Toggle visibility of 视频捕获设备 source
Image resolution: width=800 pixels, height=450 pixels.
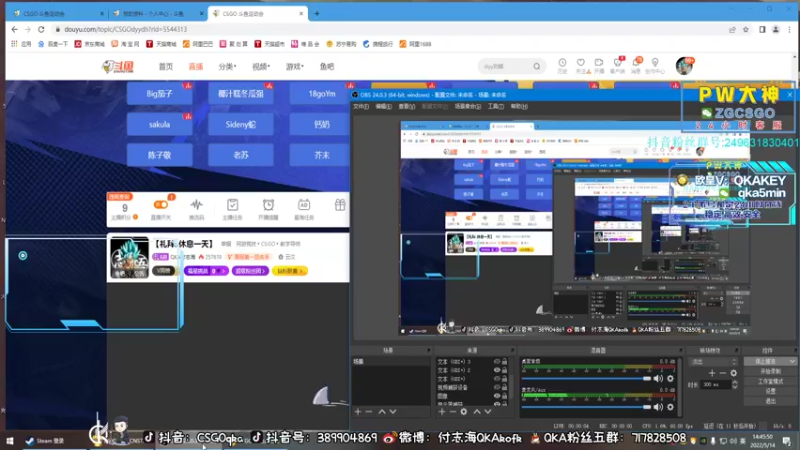click(496, 387)
